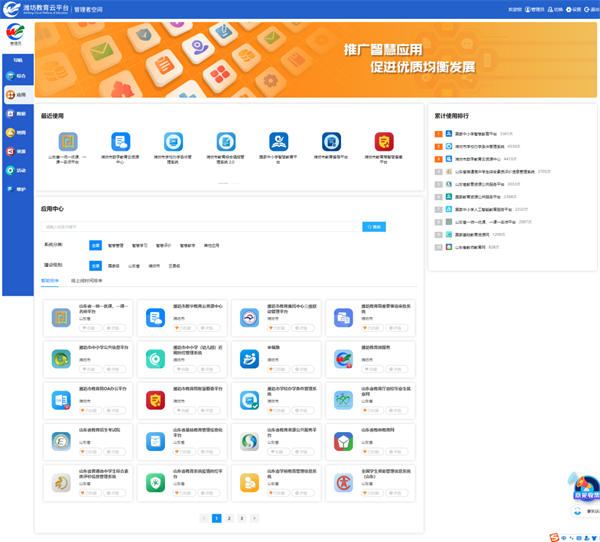Select 智慧管理 category filter
The height and width of the screenshot is (542, 600).
tap(116, 245)
